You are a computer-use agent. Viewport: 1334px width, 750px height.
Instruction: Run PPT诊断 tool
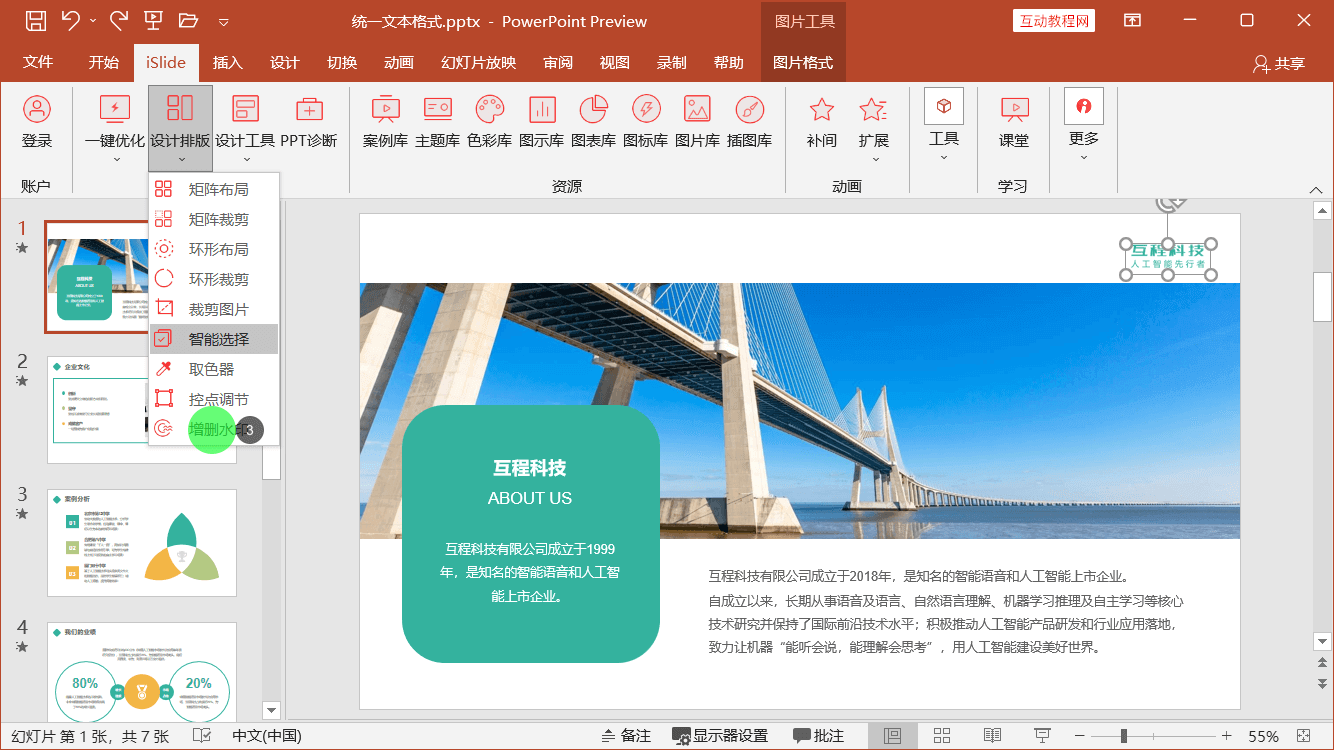point(309,122)
